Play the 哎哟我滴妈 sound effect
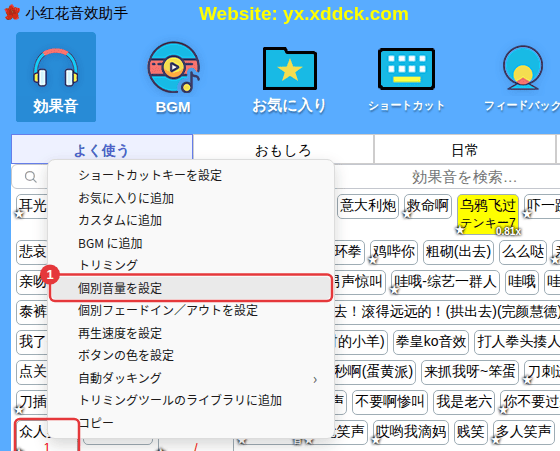The height and width of the screenshot is (451, 560). [x=411, y=432]
